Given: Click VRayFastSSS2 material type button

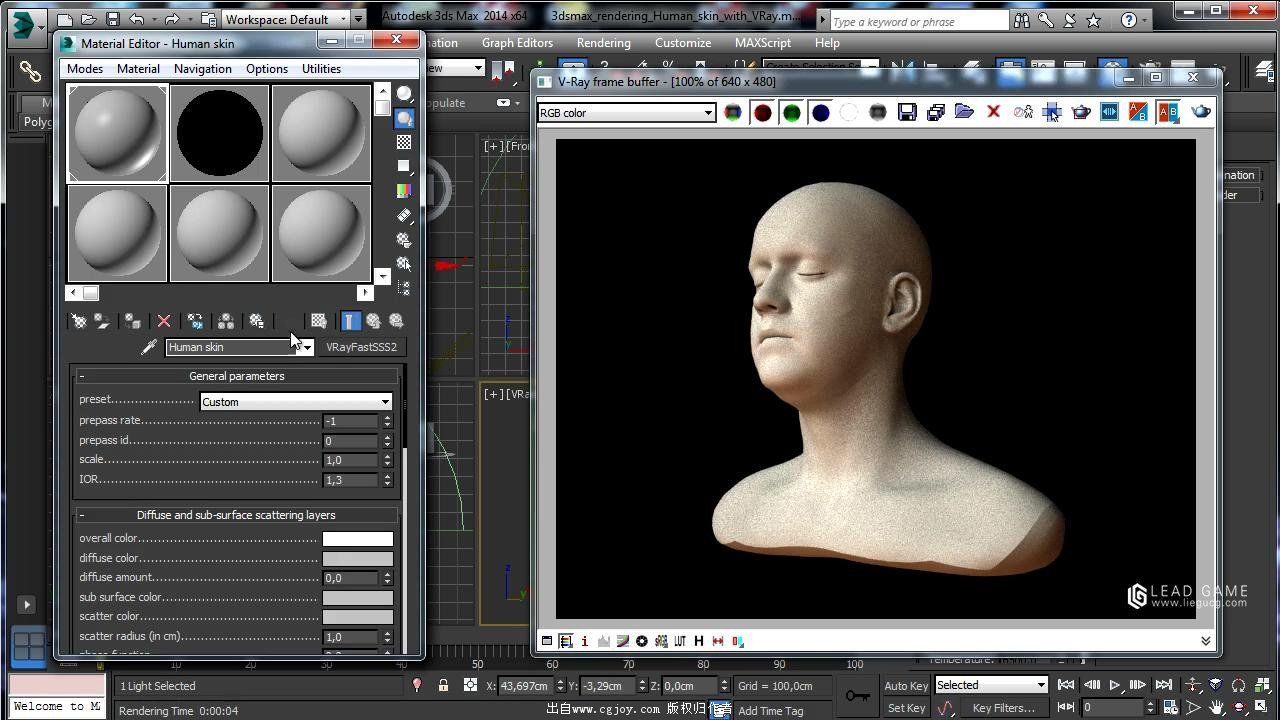Looking at the screenshot, I should click(361, 347).
